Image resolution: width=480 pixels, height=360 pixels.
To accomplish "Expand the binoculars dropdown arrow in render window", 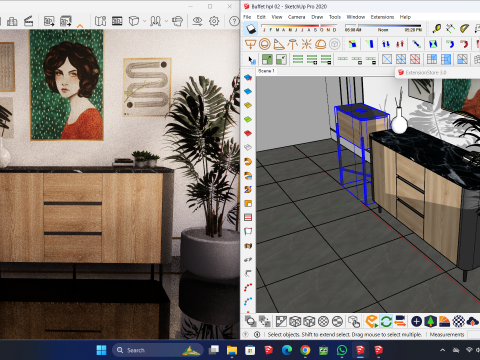I will (166, 21).
